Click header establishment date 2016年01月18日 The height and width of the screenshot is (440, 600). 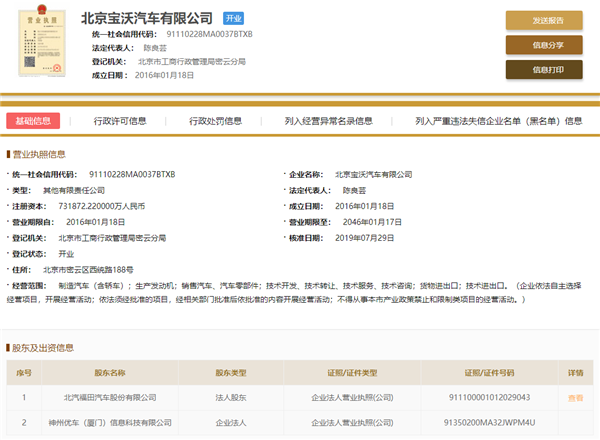tap(164, 75)
